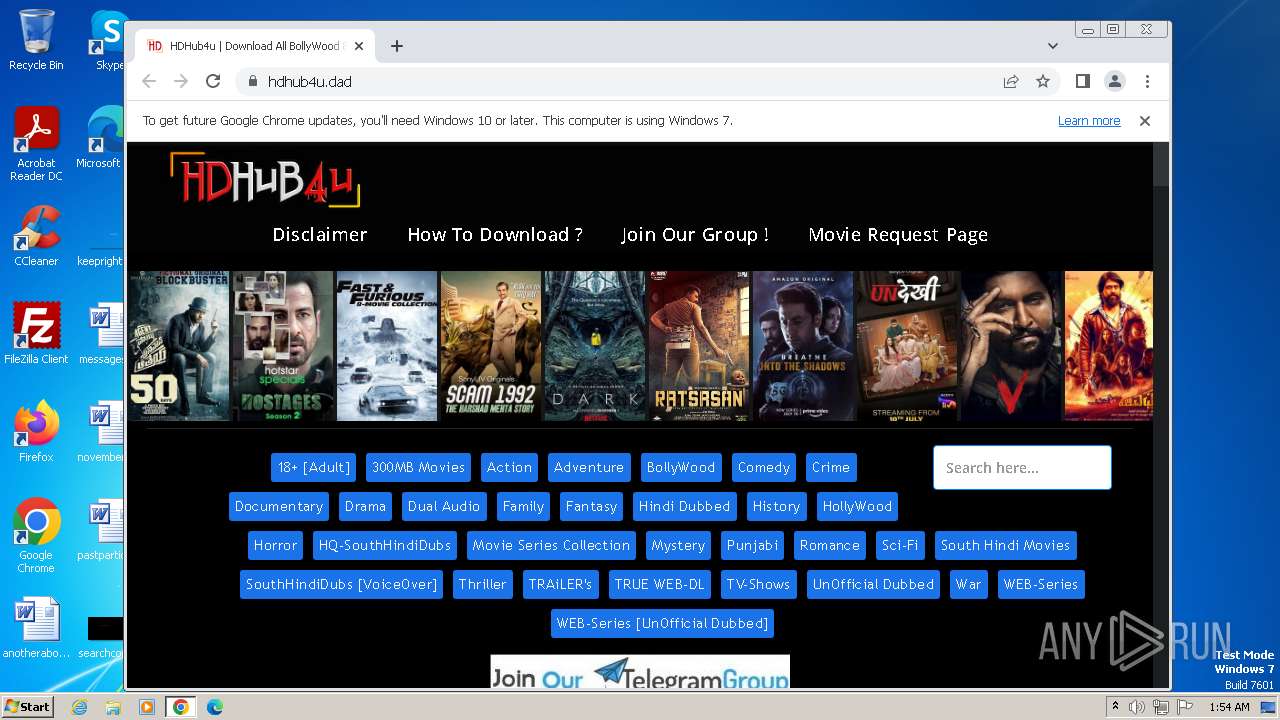Viewport: 1280px width, 720px height.
Task: Open the Dark series poster
Action: tap(595, 346)
